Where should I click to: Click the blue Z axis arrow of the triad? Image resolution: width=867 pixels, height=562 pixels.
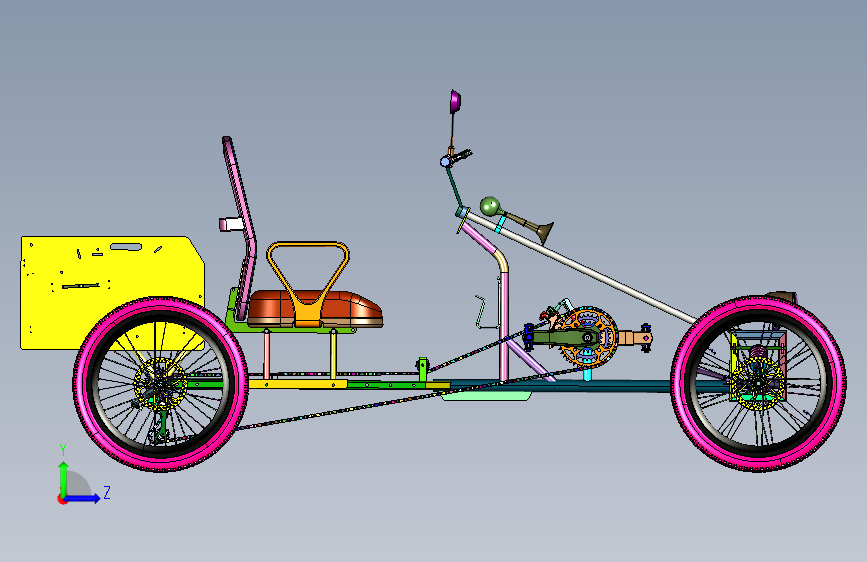[x=83, y=498]
